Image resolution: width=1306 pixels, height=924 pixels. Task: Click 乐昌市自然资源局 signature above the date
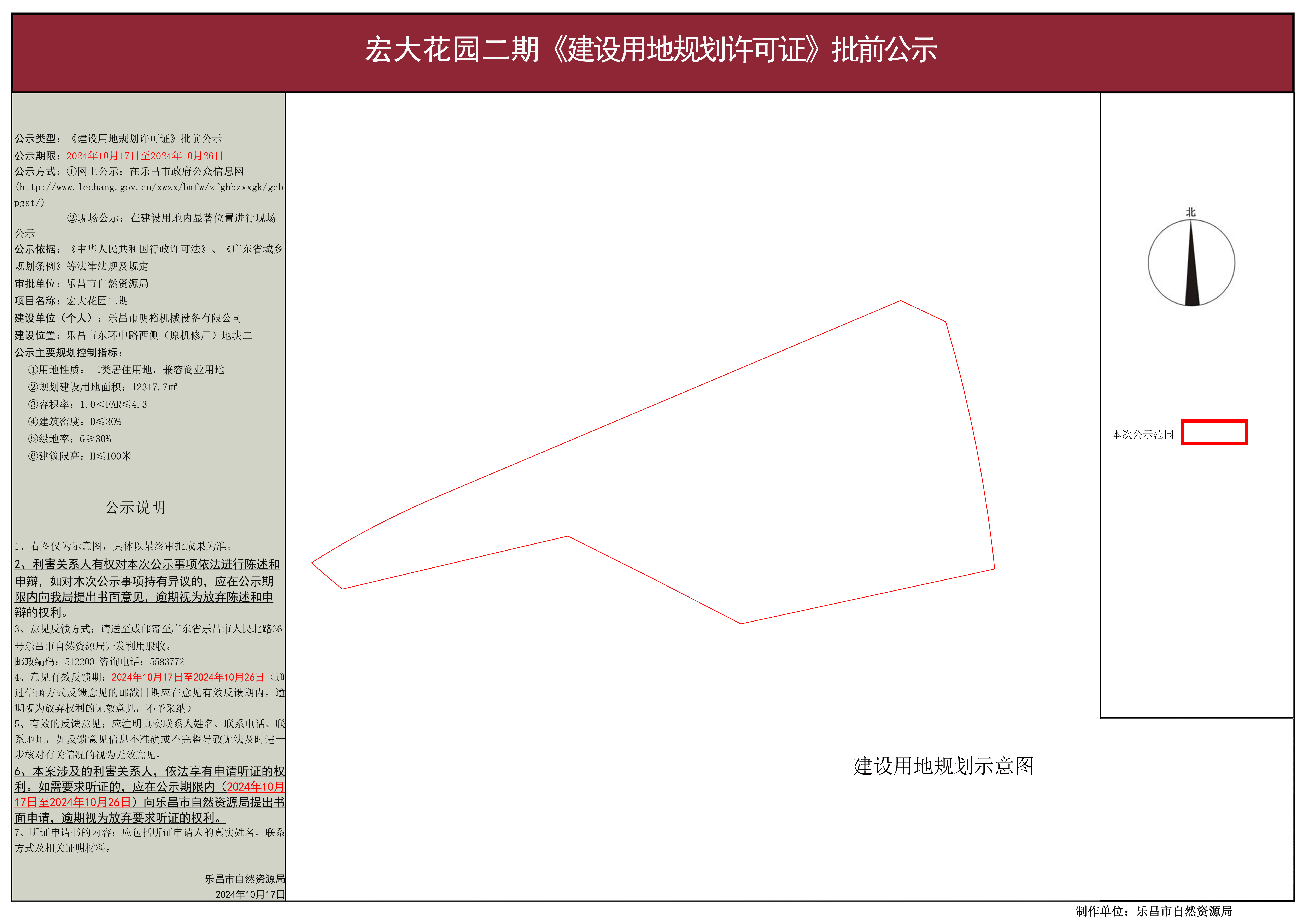pos(245,879)
